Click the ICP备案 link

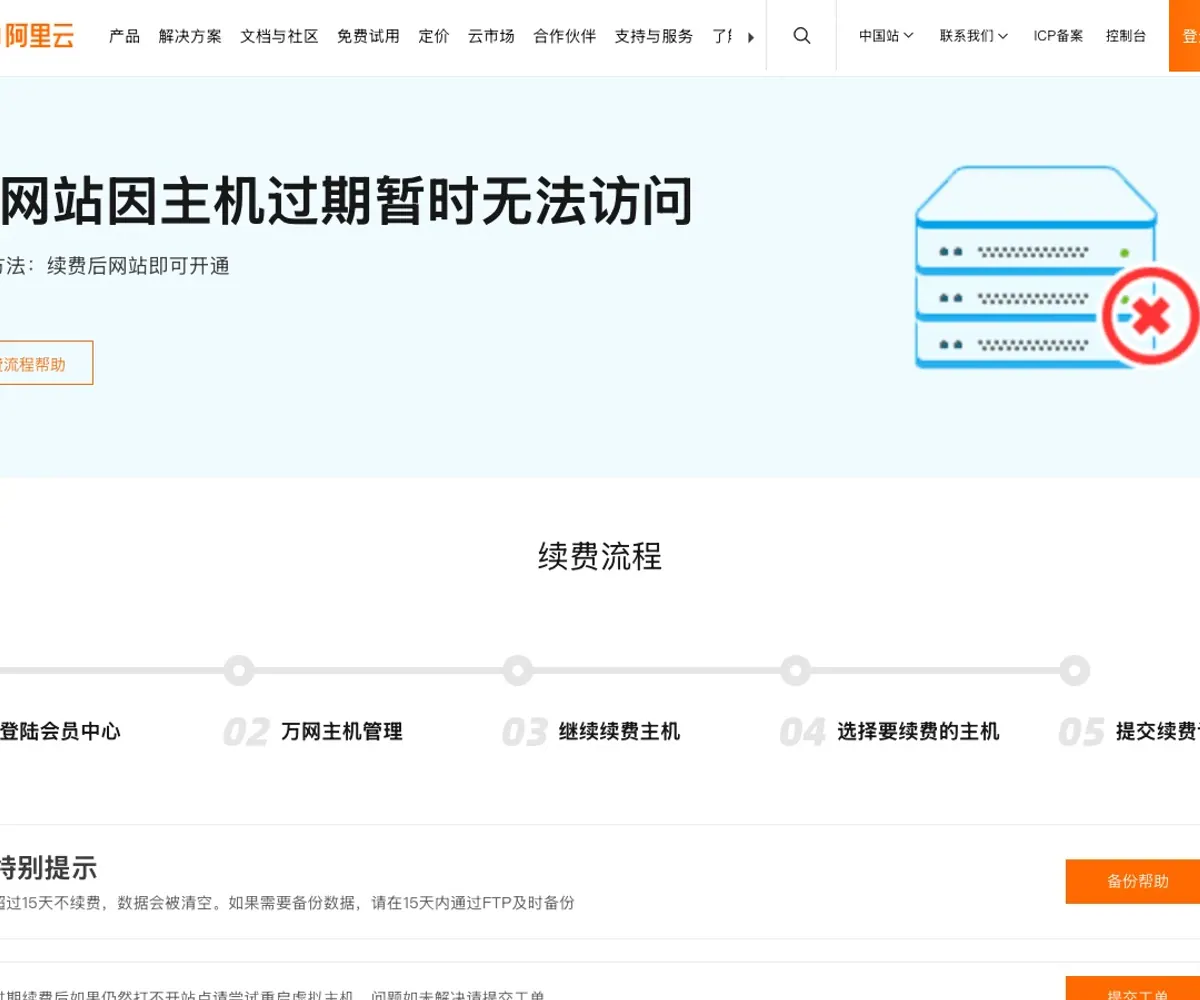tap(1058, 36)
